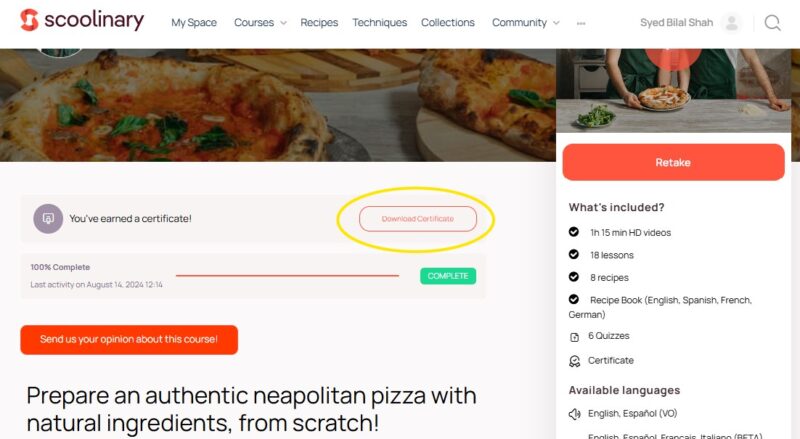Image resolution: width=800 pixels, height=439 pixels.
Task: Open the more options ellipsis menu
Action: (582, 23)
